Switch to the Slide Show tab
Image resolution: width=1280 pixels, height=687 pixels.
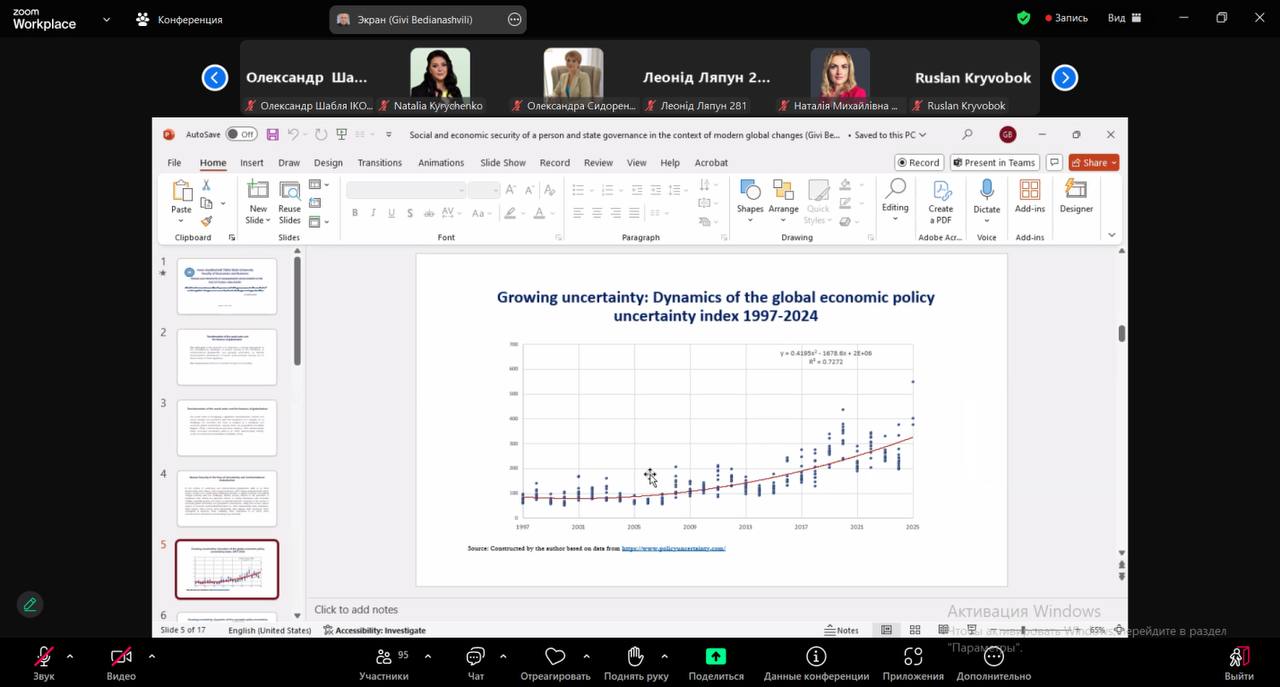click(503, 162)
